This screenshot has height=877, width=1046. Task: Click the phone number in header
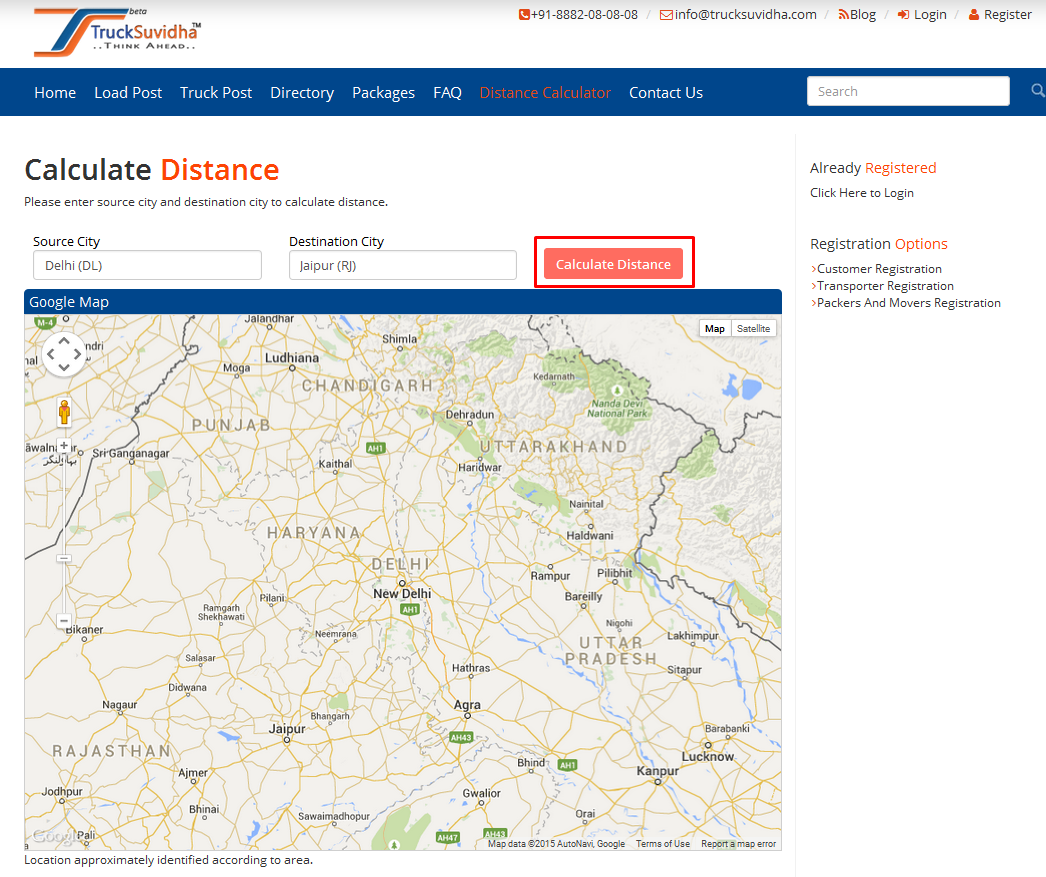coord(578,15)
